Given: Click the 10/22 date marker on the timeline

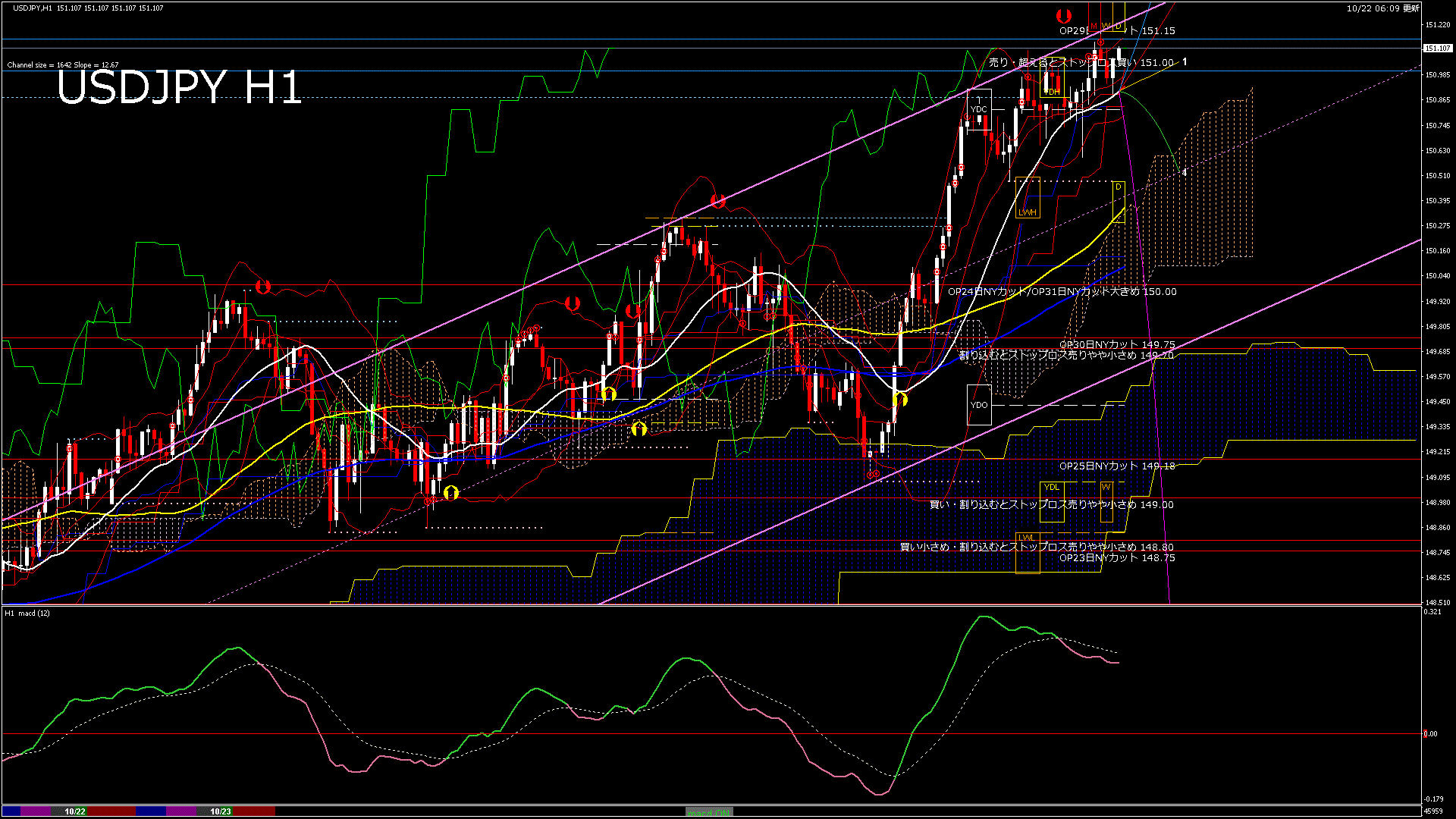Looking at the screenshot, I should (75, 811).
